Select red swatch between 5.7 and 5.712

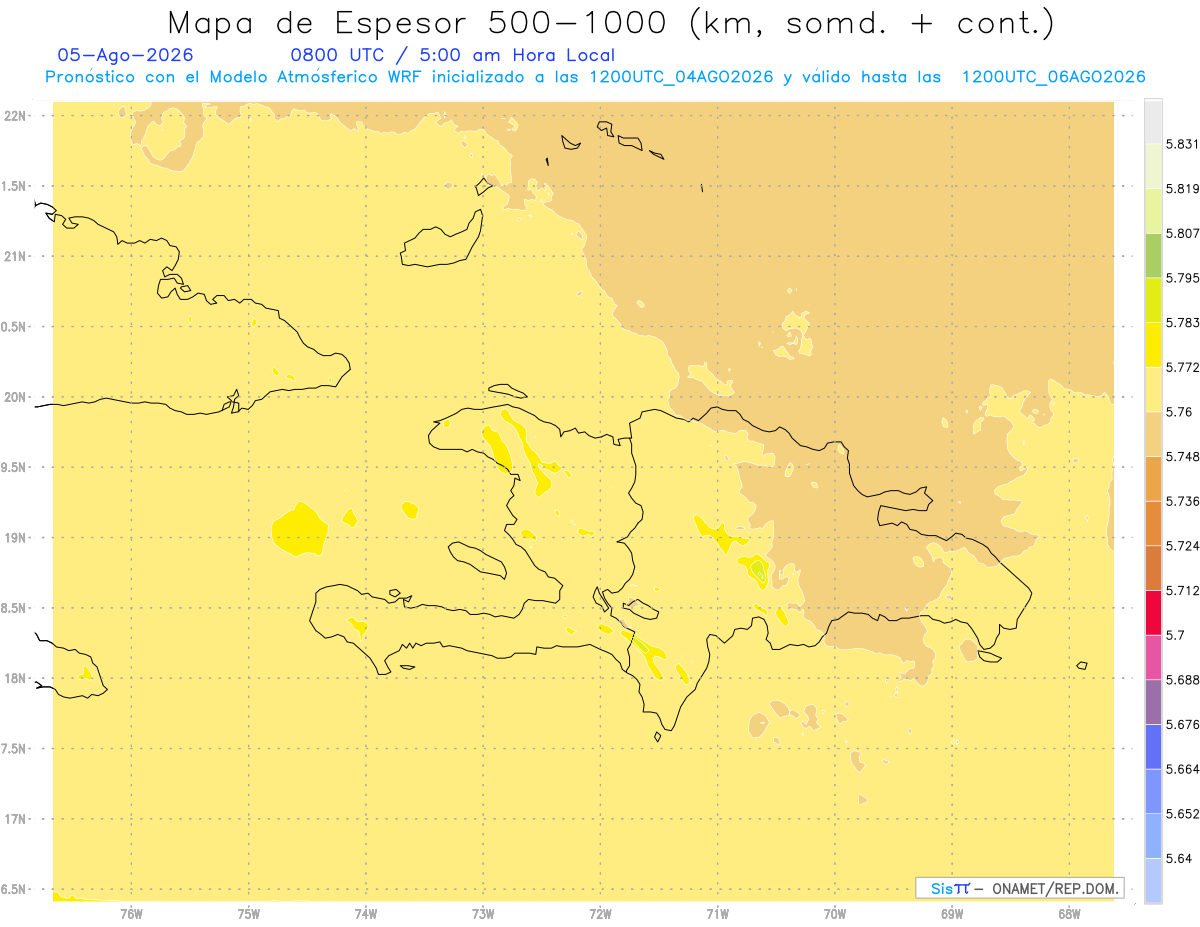1153,613
